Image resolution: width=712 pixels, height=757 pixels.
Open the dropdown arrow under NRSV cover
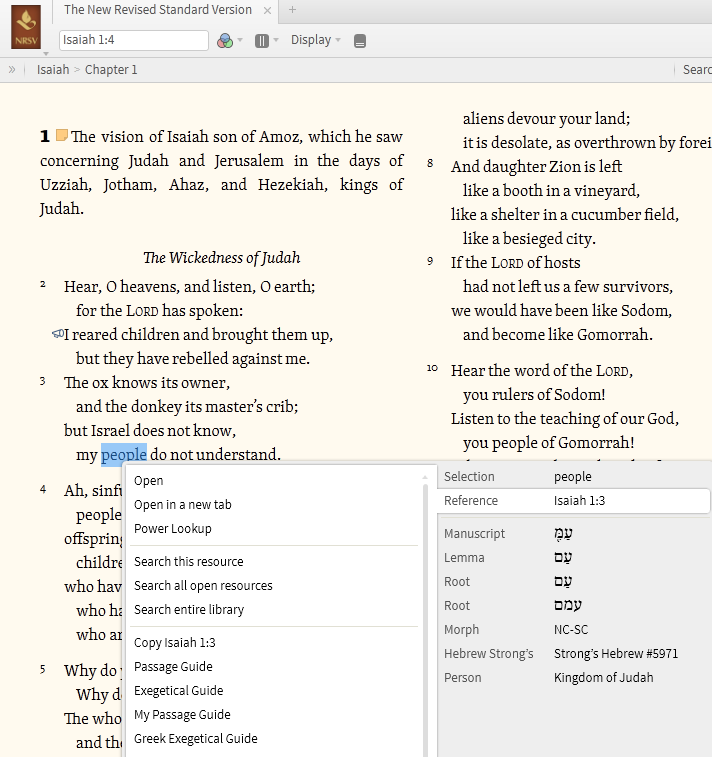click(46, 54)
